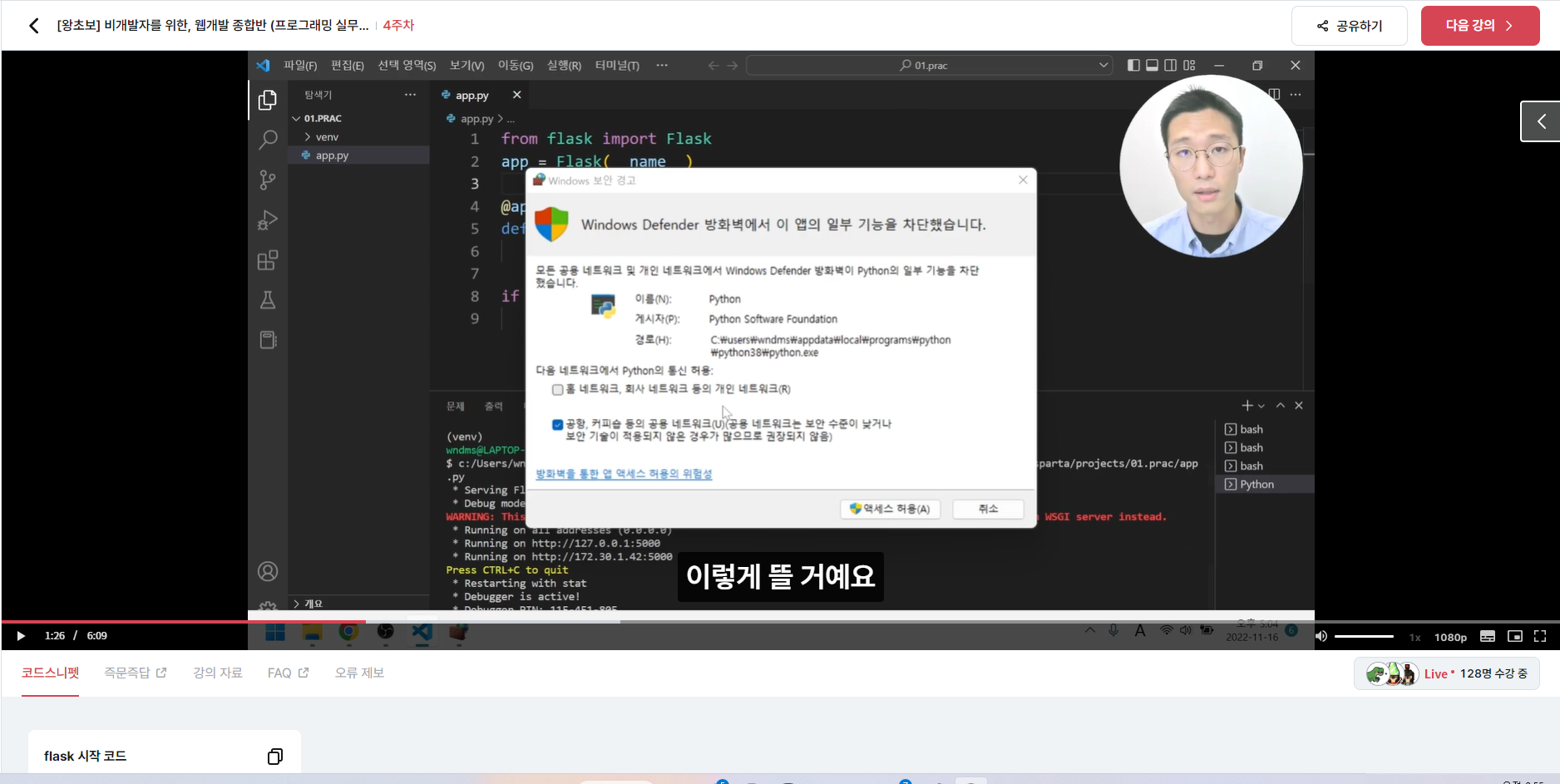Uncheck 공항, 커피숍 public network checkbox
The image size is (1560, 784).
click(557, 424)
